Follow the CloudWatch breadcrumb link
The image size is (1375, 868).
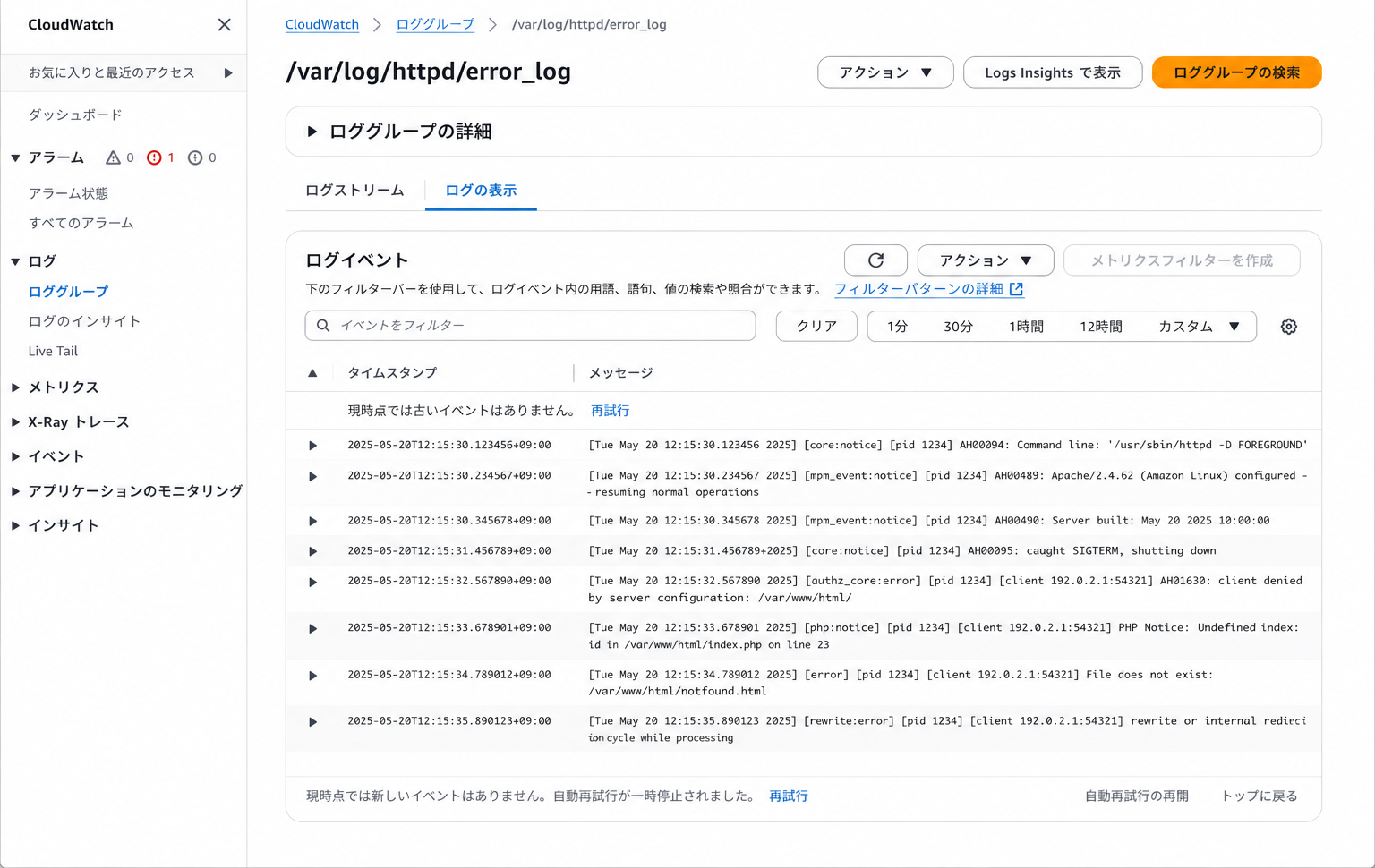[322, 24]
